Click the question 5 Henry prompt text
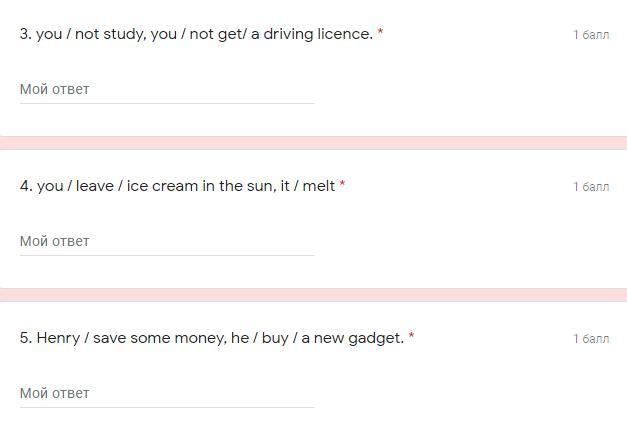627x436 pixels. click(212, 338)
